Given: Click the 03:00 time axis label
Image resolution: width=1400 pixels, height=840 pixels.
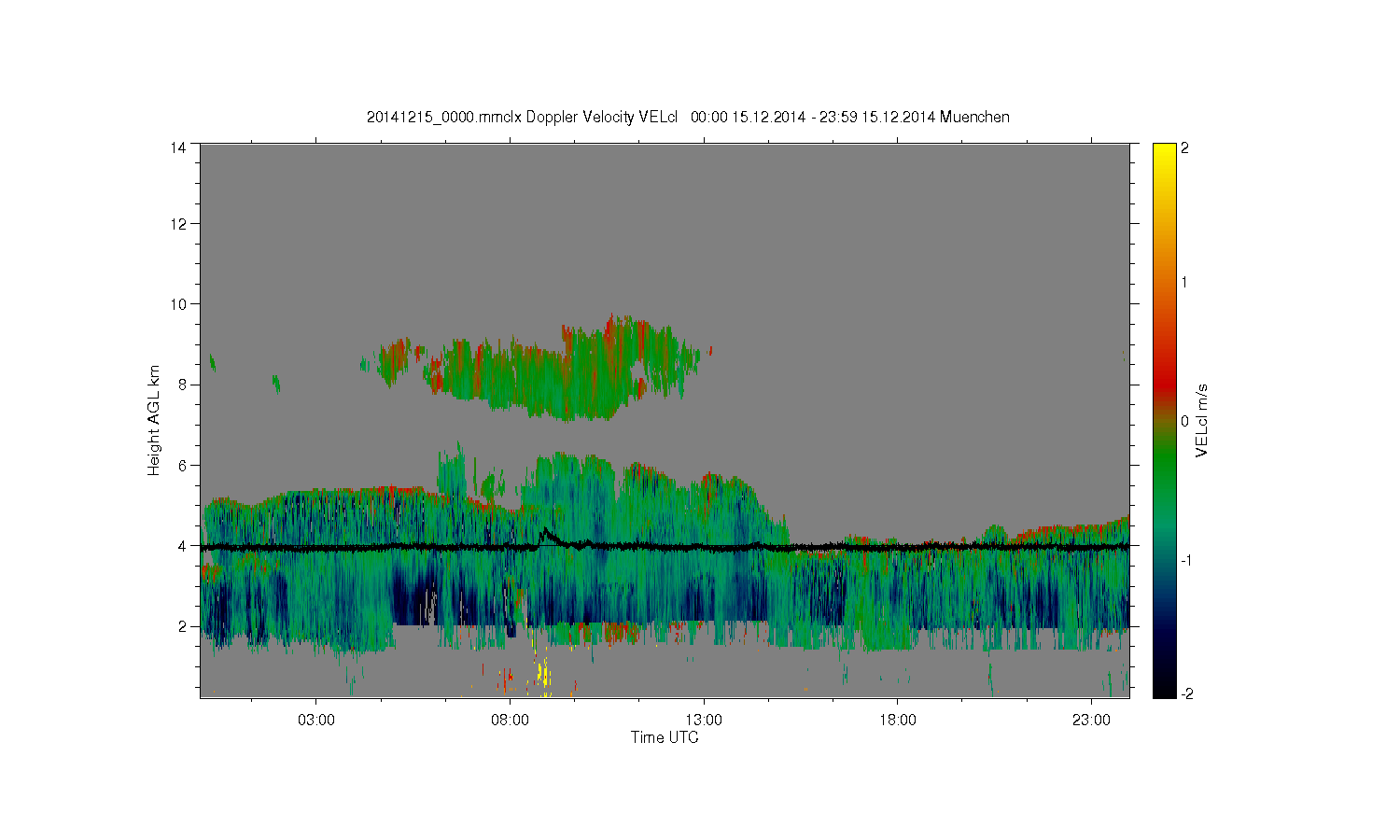Looking at the screenshot, I should coord(315,721).
